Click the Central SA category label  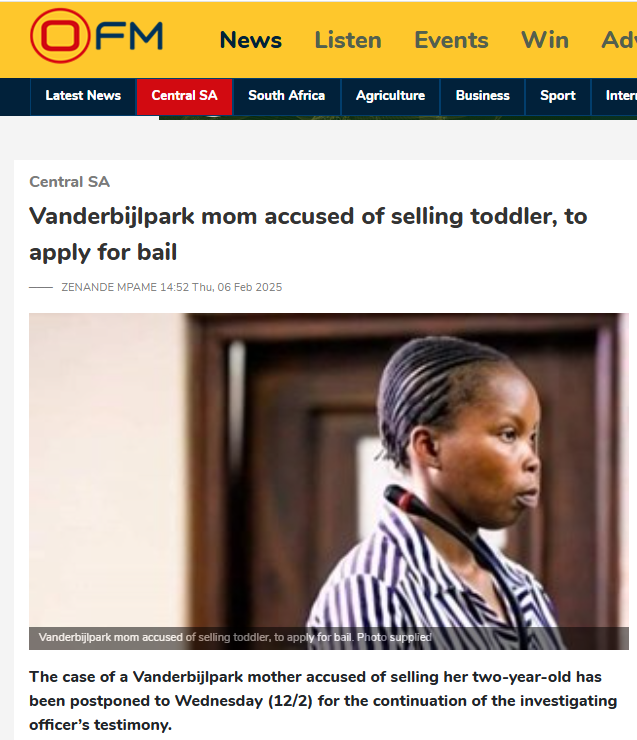tap(69, 182)
